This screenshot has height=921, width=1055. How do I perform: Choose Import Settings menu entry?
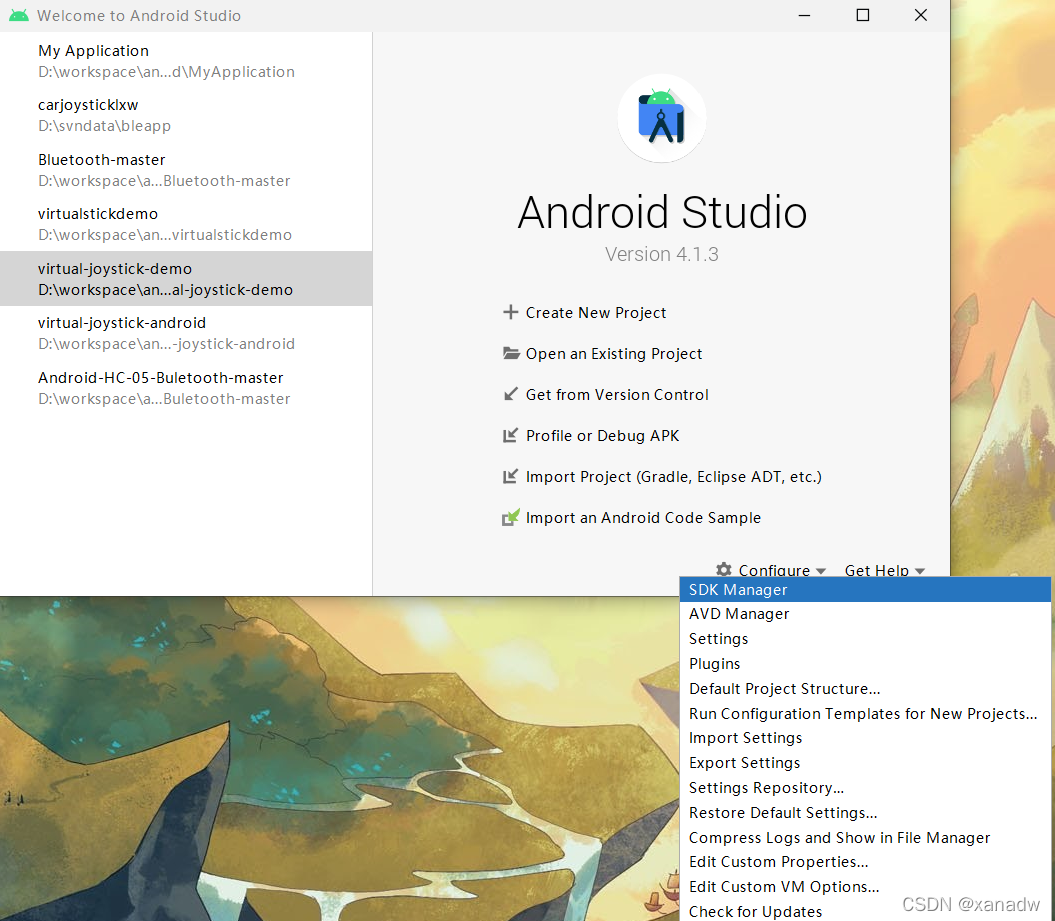[x=865, y=738]
